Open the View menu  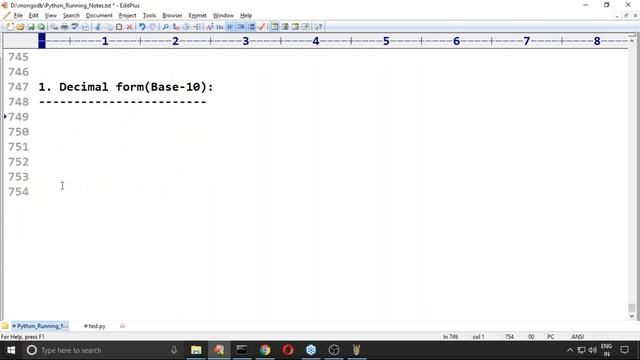51,16
